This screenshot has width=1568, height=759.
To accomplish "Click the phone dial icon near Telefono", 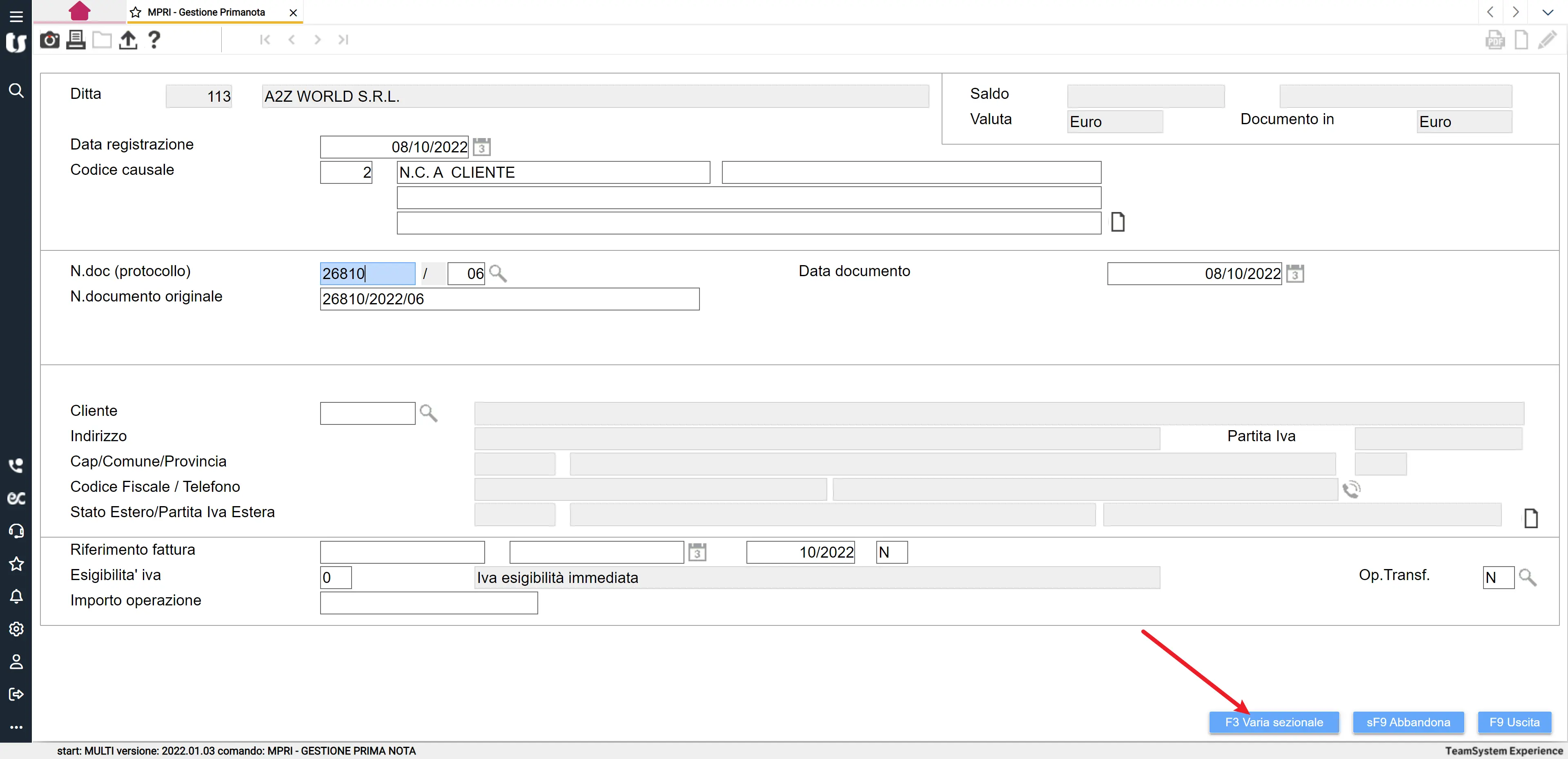I will click(x=1351, y=489).
